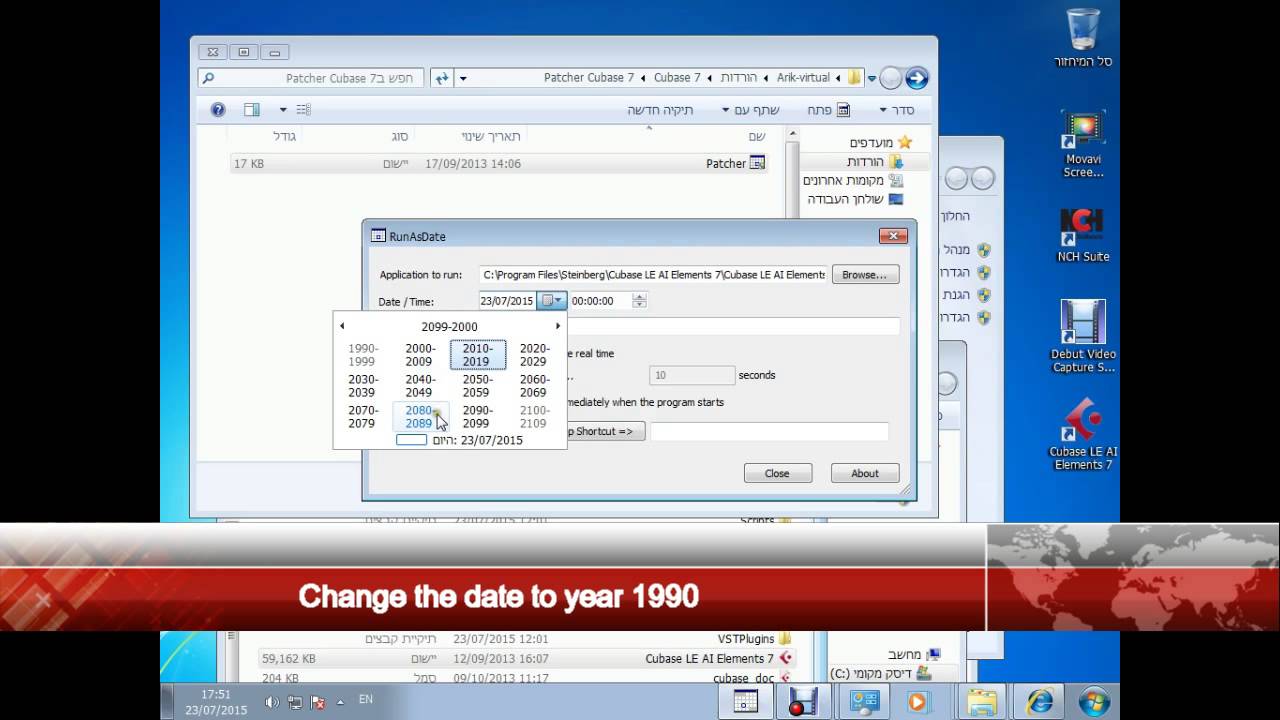
Task: Open the שתף עם (Share with) menu
Action: coord(748,109)
